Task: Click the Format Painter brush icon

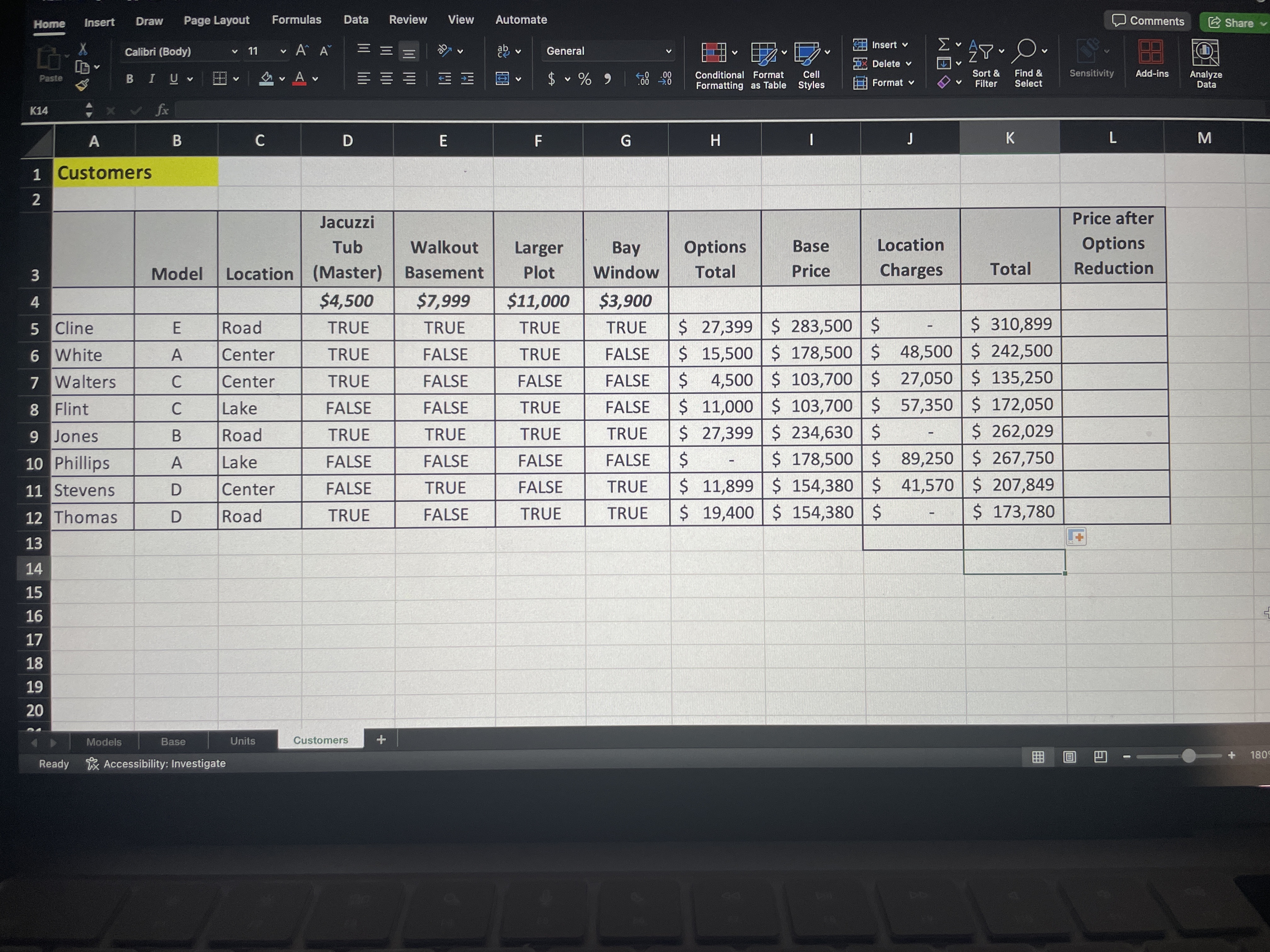Action: click(x=83, y=86)
